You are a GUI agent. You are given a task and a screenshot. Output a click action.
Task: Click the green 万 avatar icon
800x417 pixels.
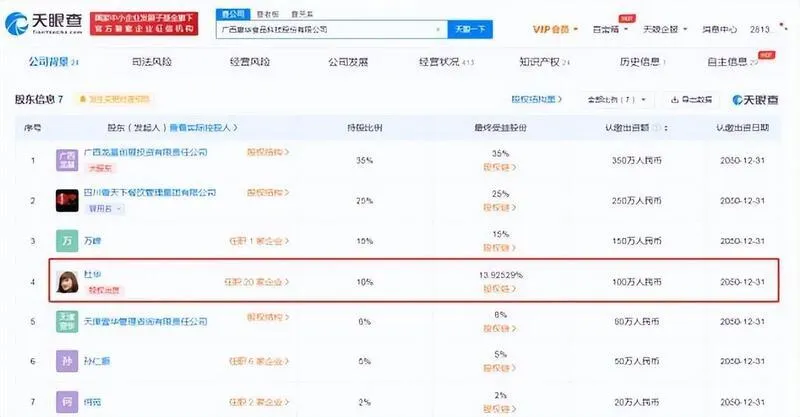(x=67, y=241)
